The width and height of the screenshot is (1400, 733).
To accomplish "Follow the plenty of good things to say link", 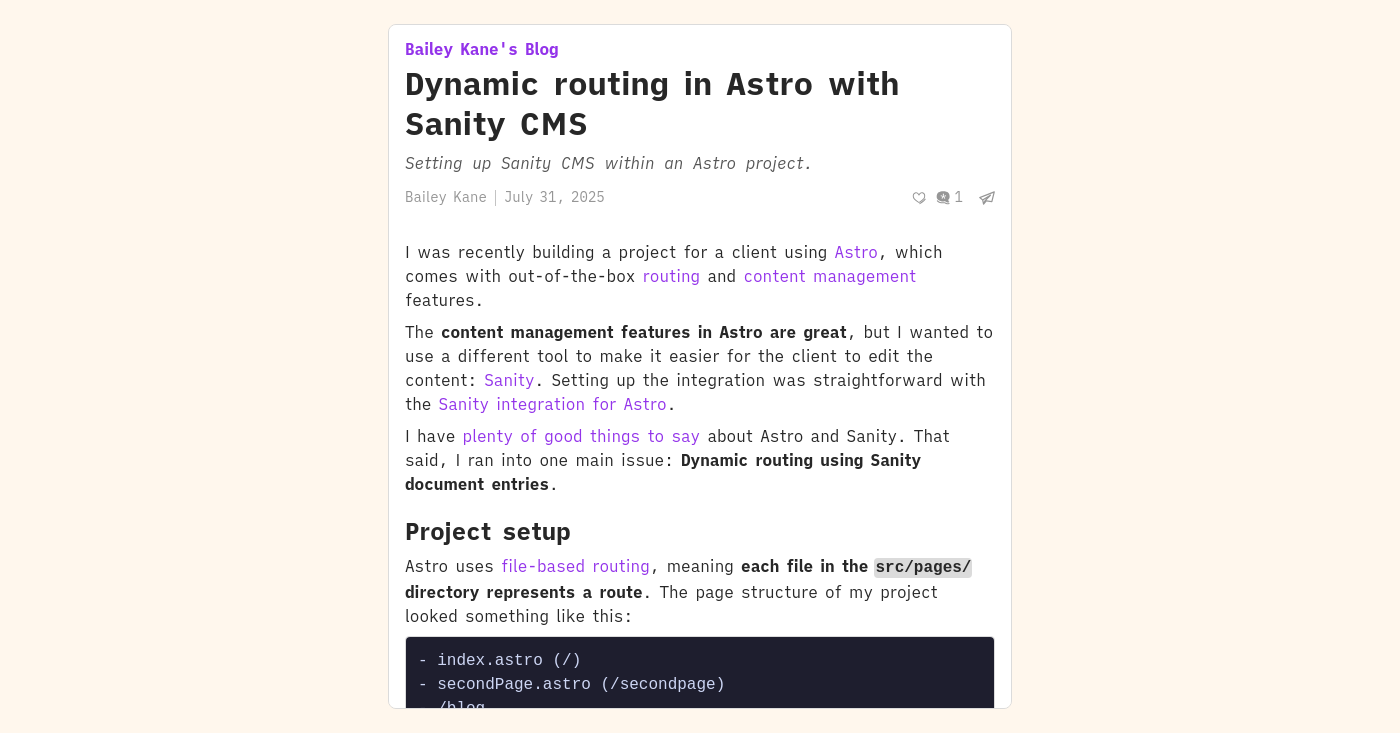I will 581,437.
